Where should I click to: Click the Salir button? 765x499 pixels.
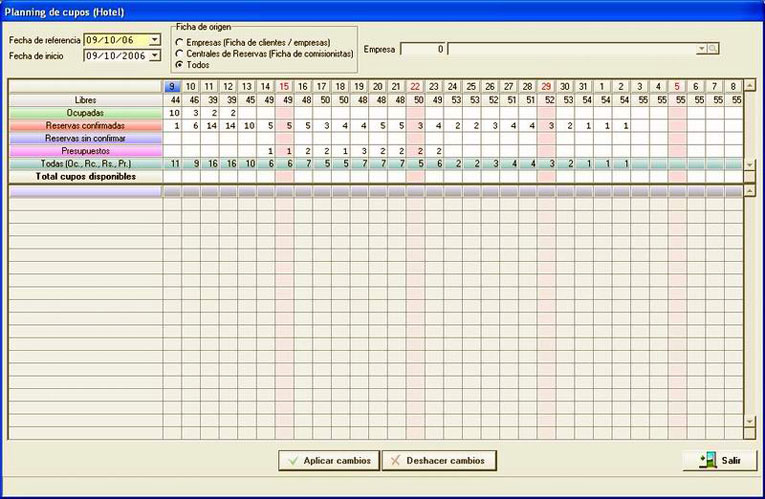(720, 460)
